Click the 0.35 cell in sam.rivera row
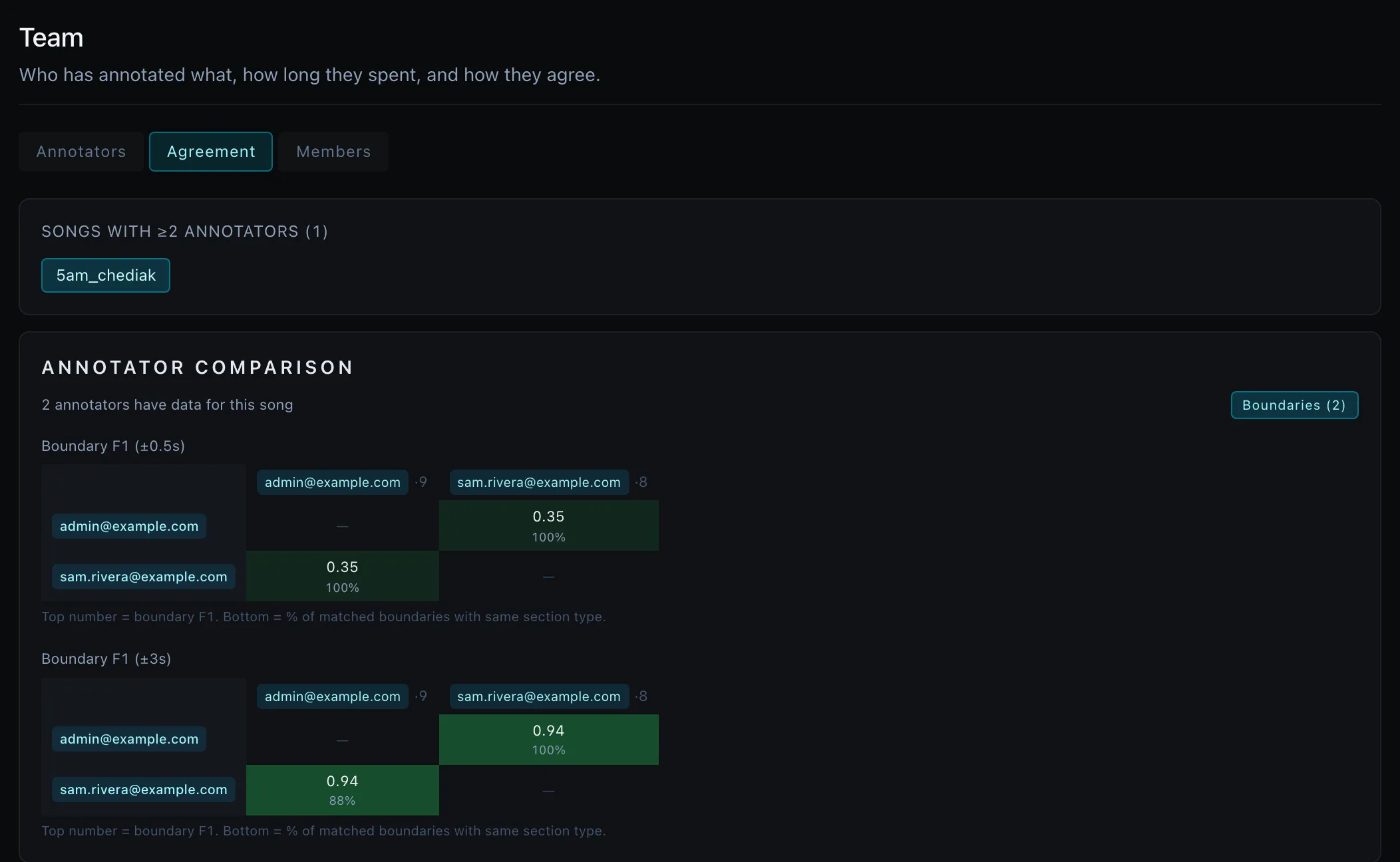 (x=343, y=576)
